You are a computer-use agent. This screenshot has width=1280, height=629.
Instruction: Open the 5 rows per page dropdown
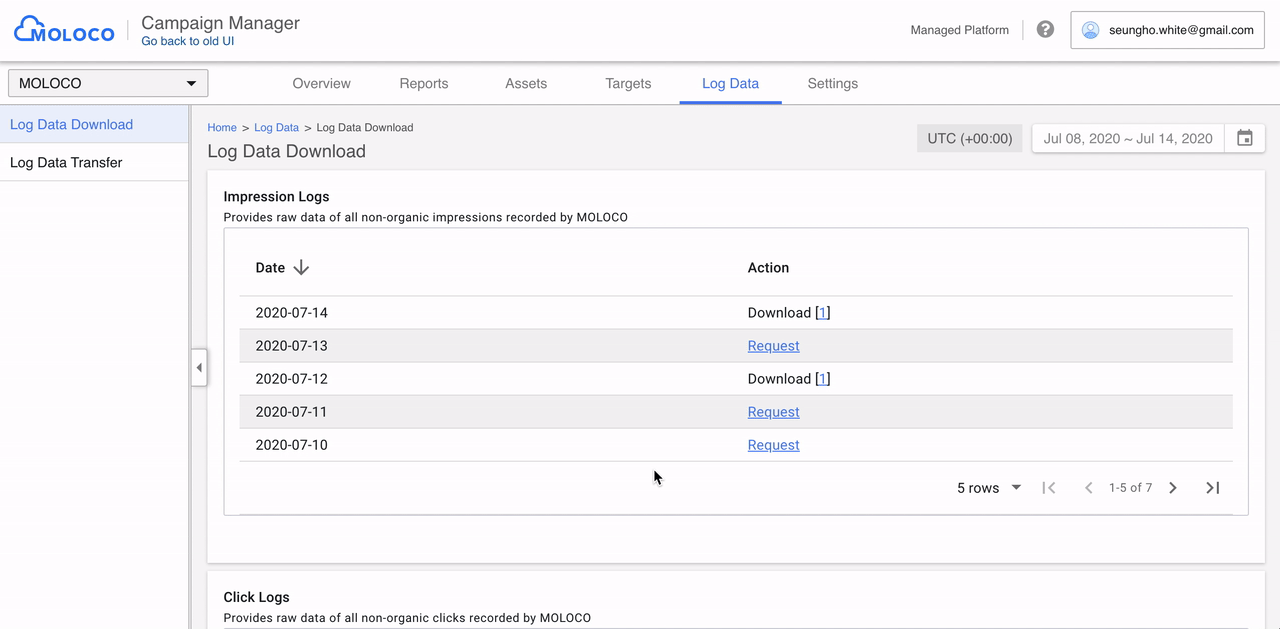point(989,488)
